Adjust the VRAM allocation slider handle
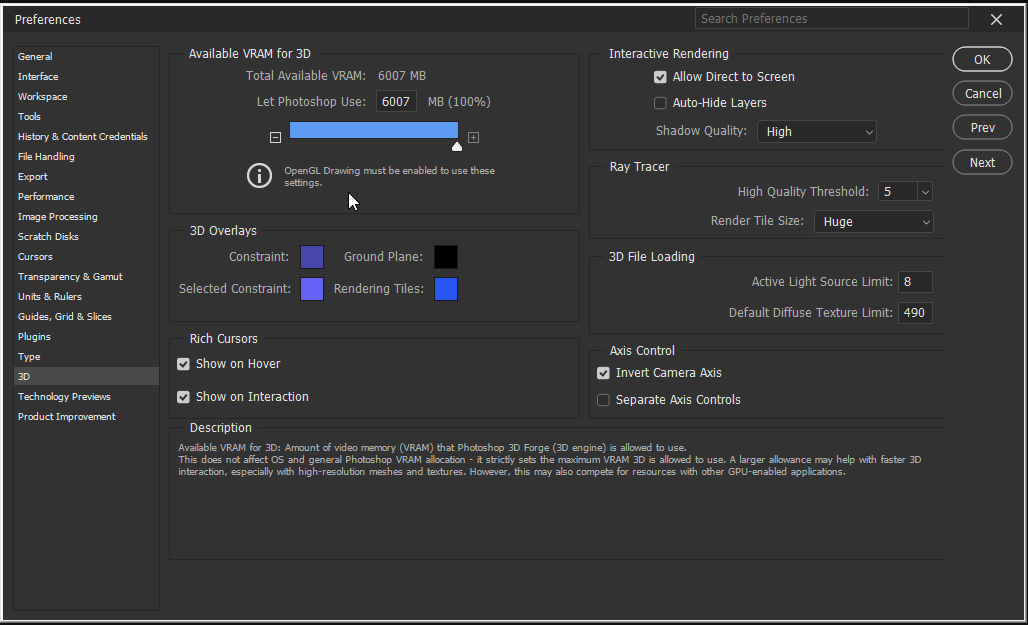 [457, 146]
